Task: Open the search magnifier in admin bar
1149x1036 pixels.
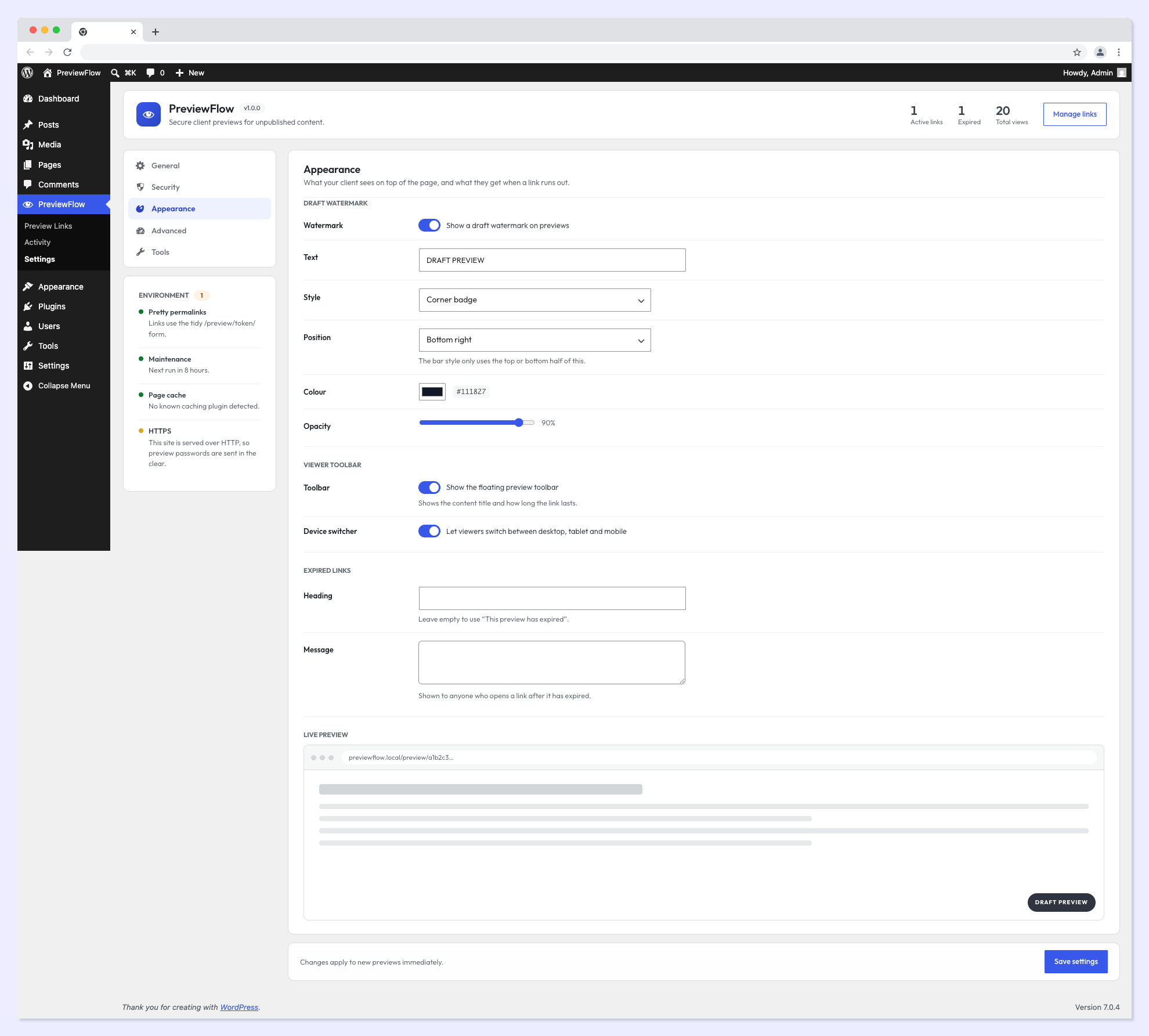Action: [115, 73]
